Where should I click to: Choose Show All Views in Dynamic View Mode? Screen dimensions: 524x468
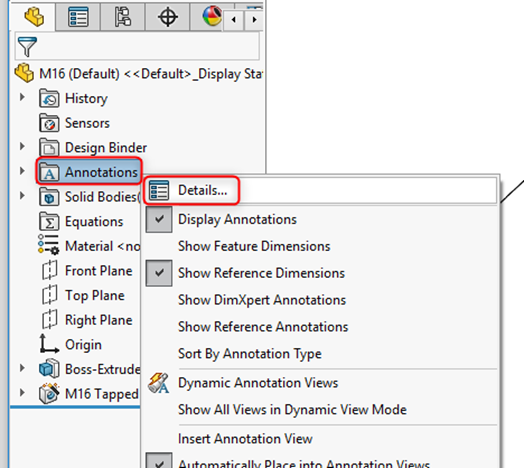(292, 410)
